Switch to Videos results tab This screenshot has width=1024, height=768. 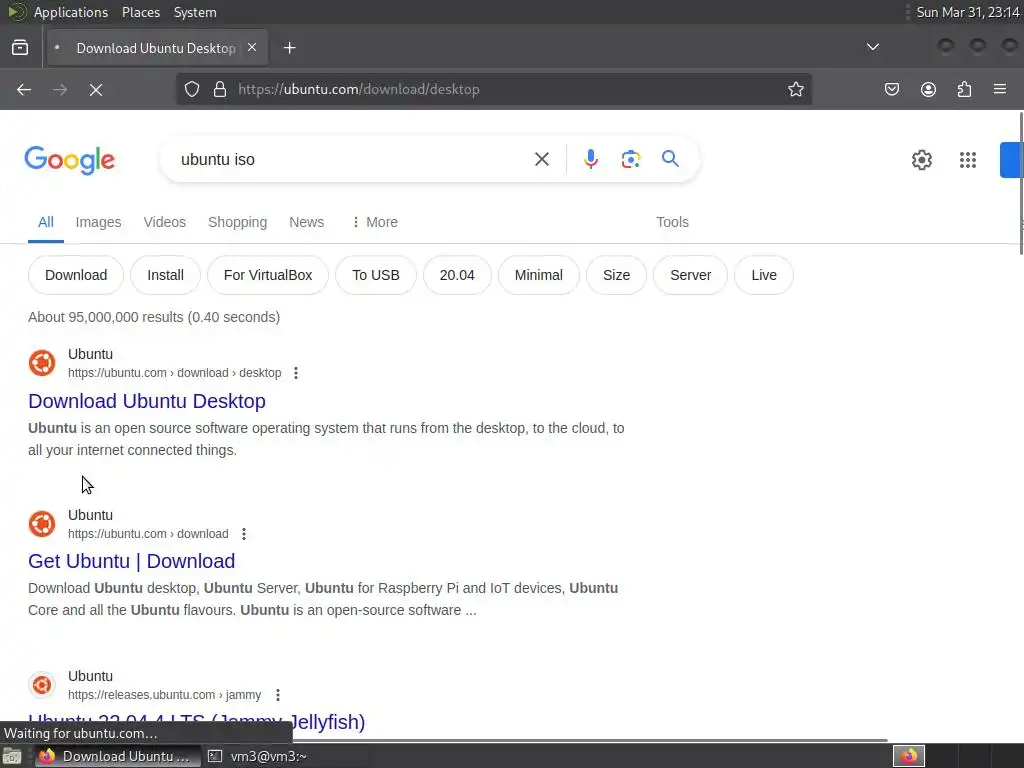tap(165, 222)
